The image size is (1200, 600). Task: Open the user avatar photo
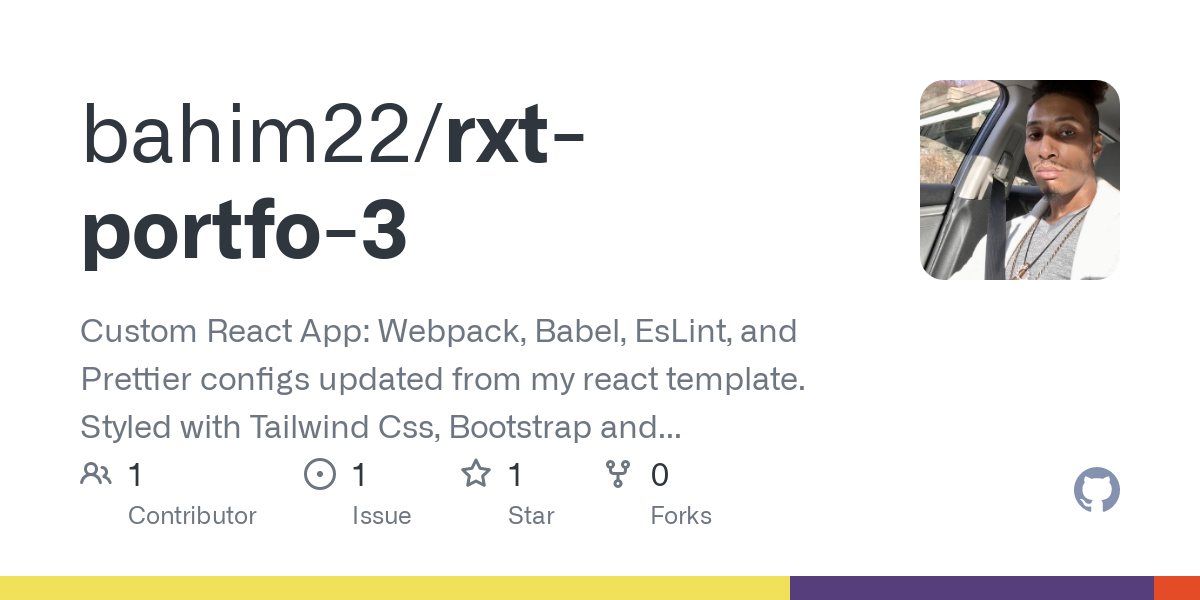click(x=1020, y=180)
